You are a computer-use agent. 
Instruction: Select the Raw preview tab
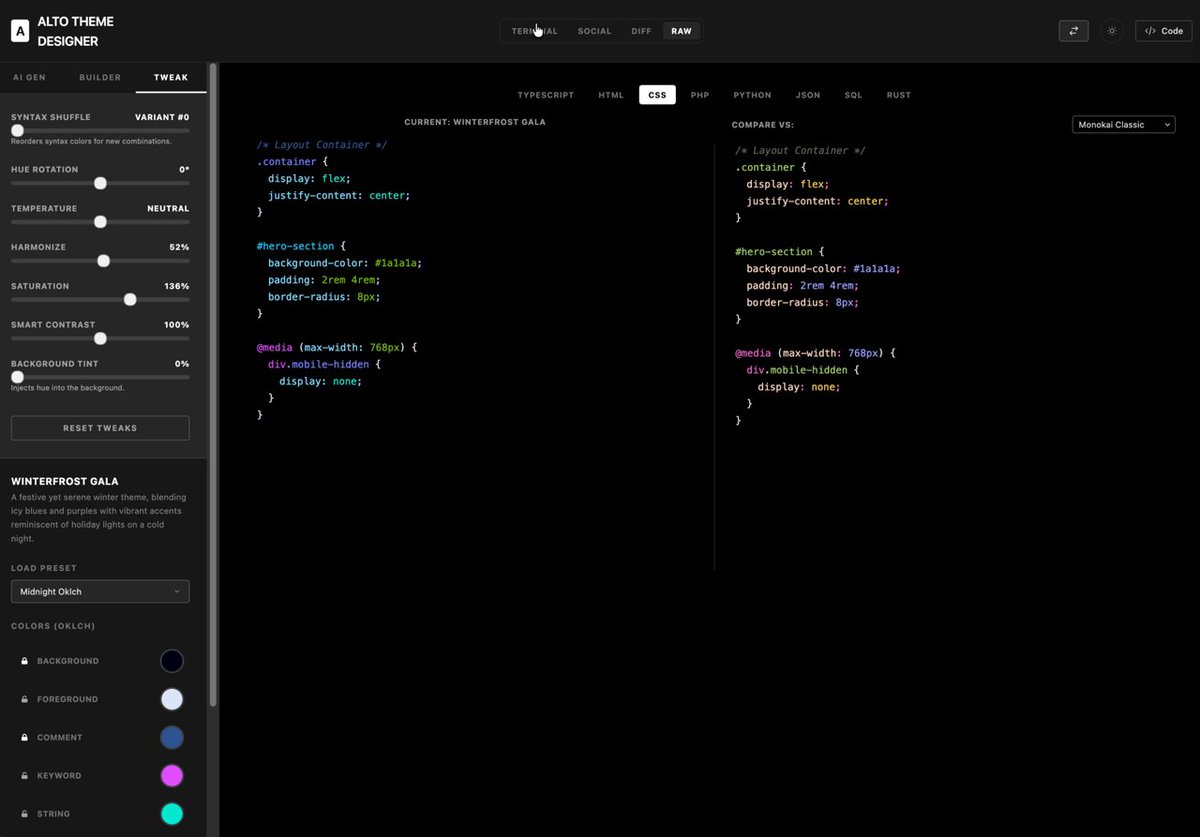pyautogui.click(x=681, y=31)
